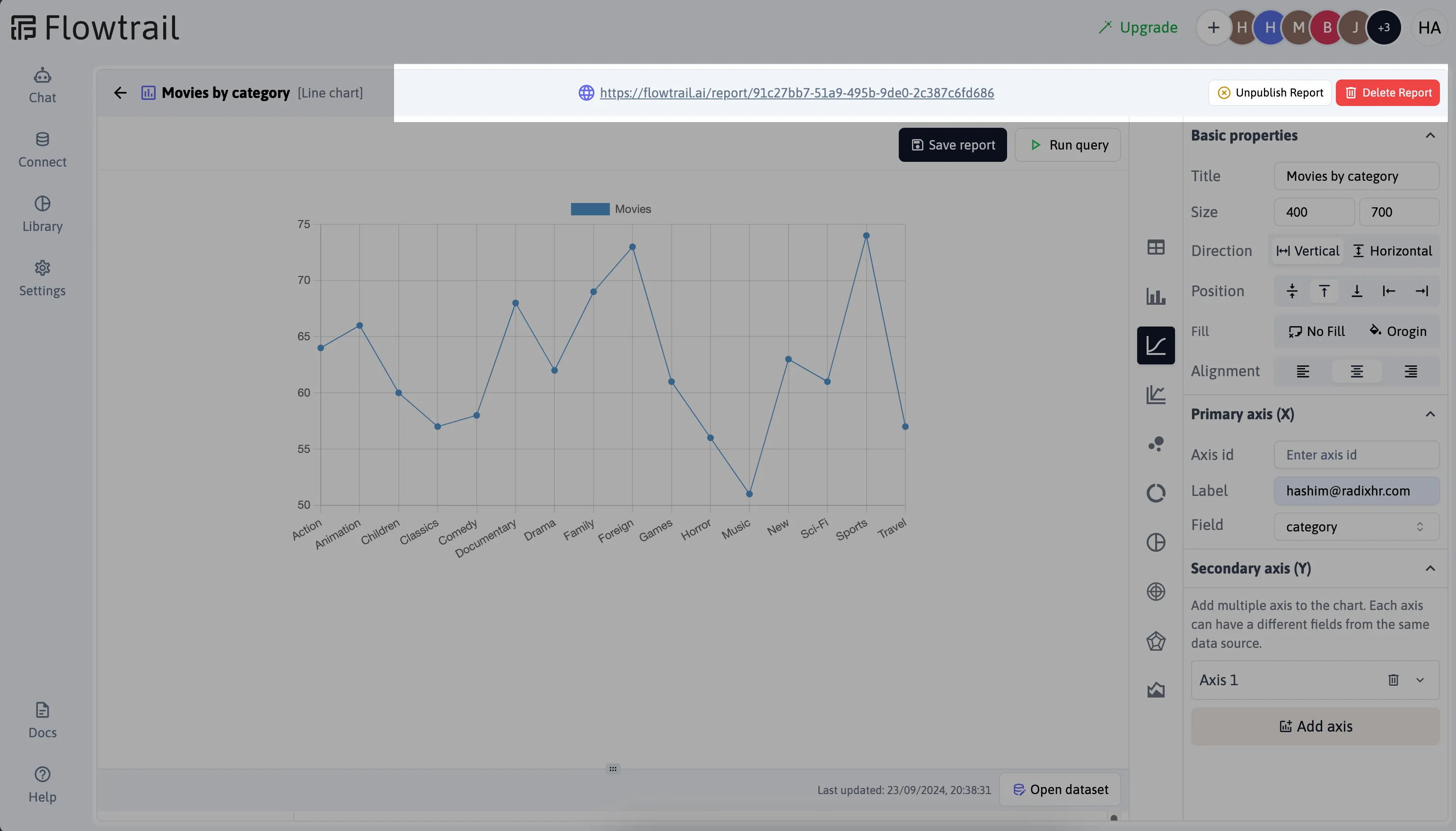Click the 'Movies by category' title

[225, 92]
